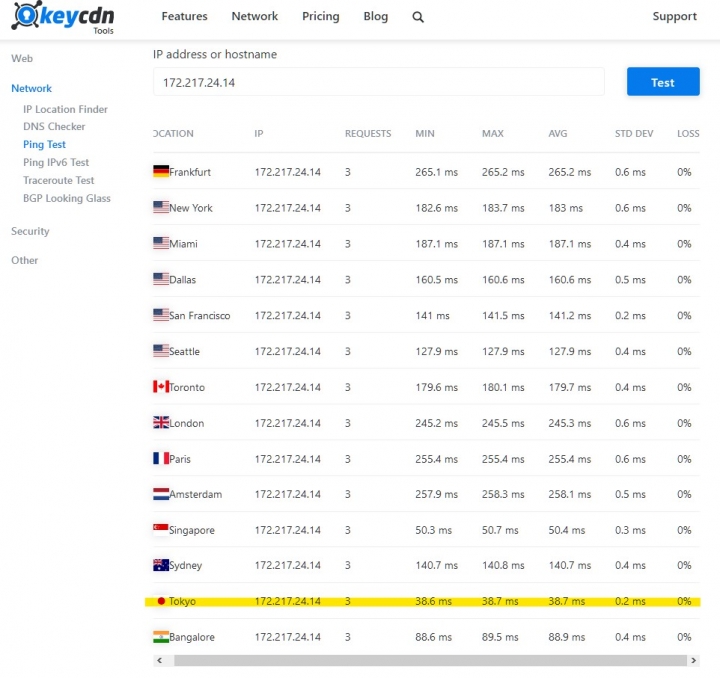Viewport: 720px width, 678px height.
Task: Open DNS Checker tool
Action: click(54, 126)
